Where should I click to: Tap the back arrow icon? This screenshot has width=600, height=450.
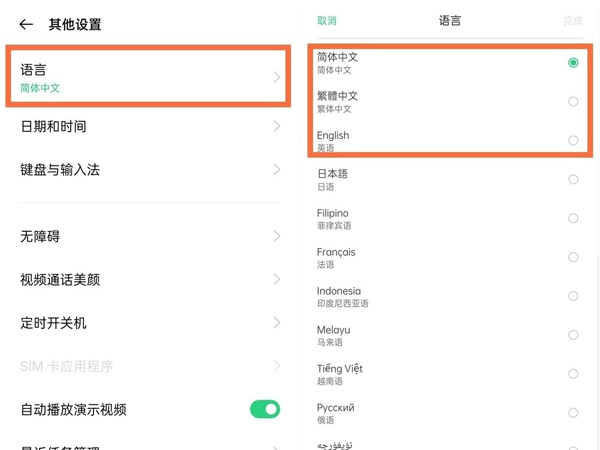26,24
